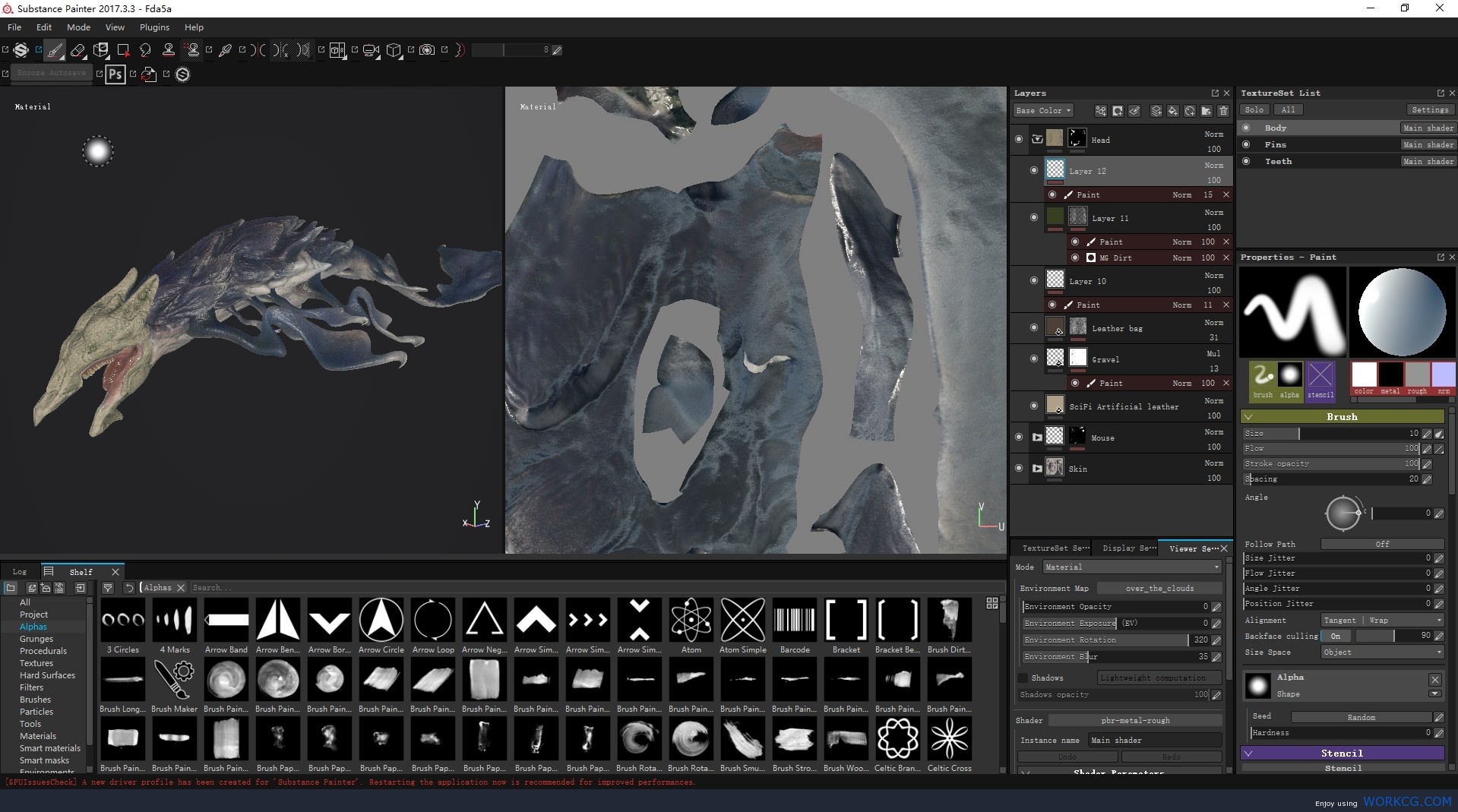1458x812 pixels.
Task: Open the viewer Mode Material dropdown
Action: point(1131,567)
